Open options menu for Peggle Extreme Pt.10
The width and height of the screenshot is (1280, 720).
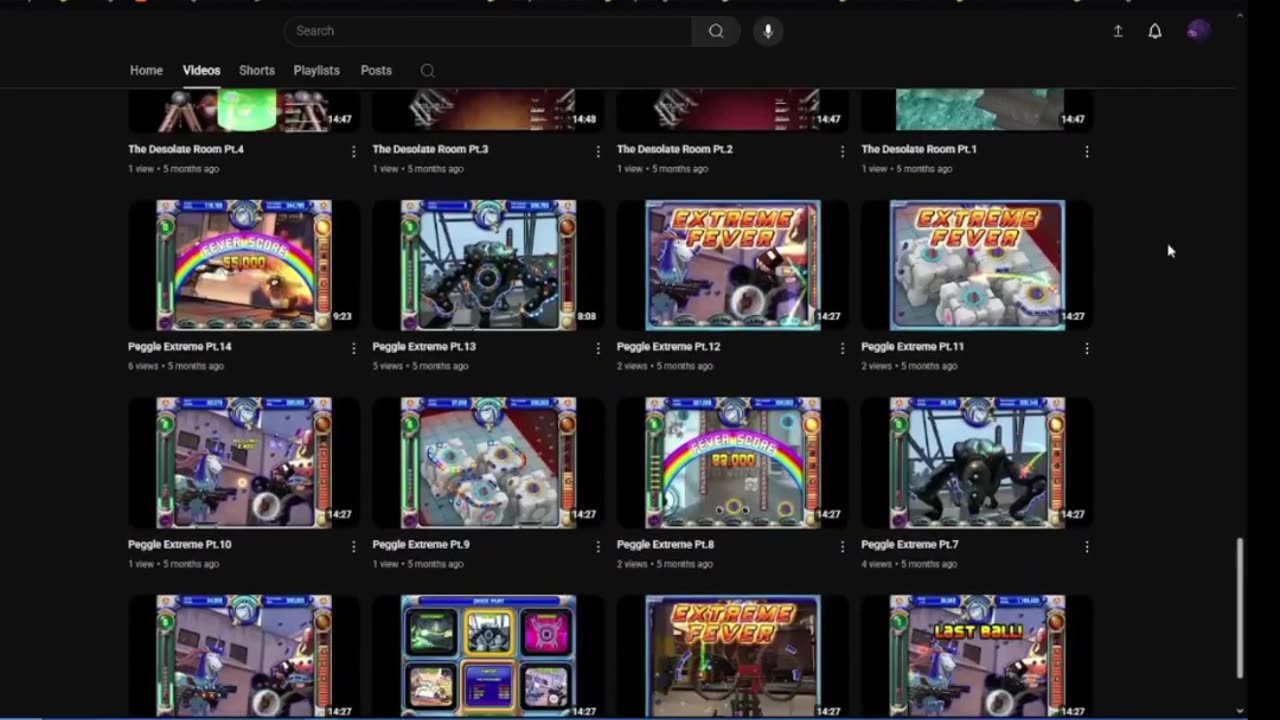click(353, 547)
